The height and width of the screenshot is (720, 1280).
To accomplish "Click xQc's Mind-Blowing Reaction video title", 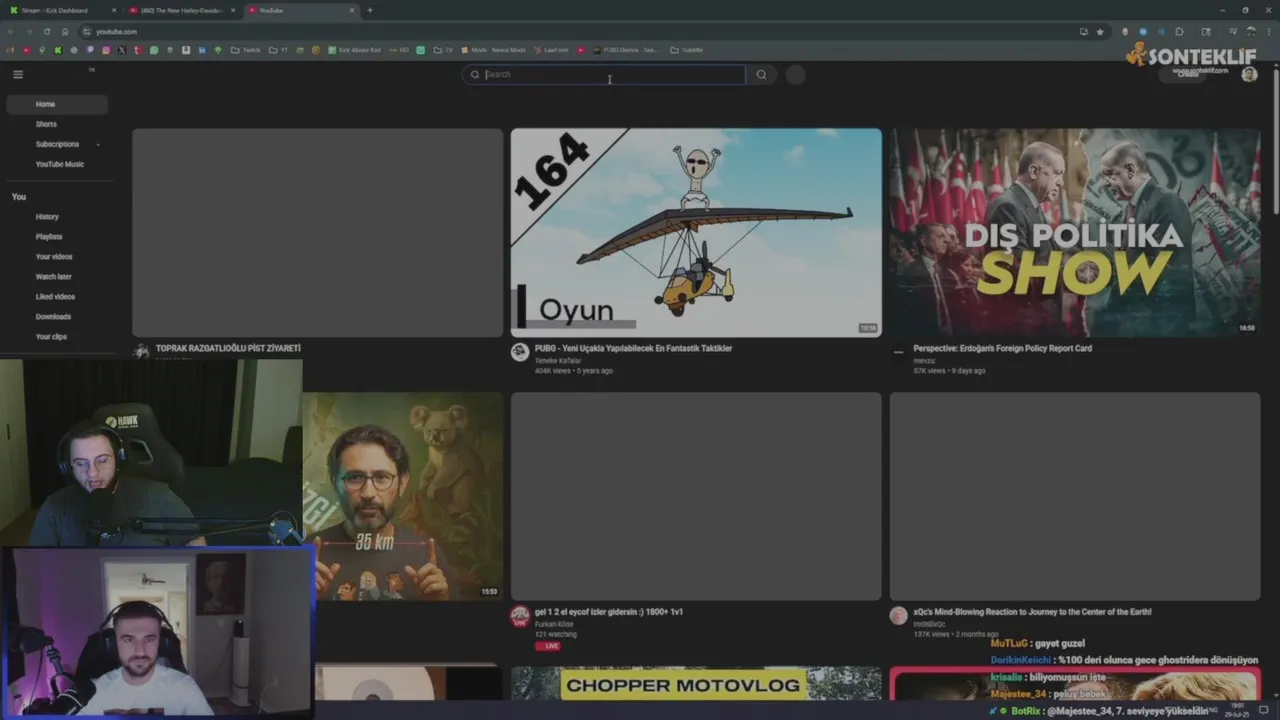I will tap(1032, 612).
